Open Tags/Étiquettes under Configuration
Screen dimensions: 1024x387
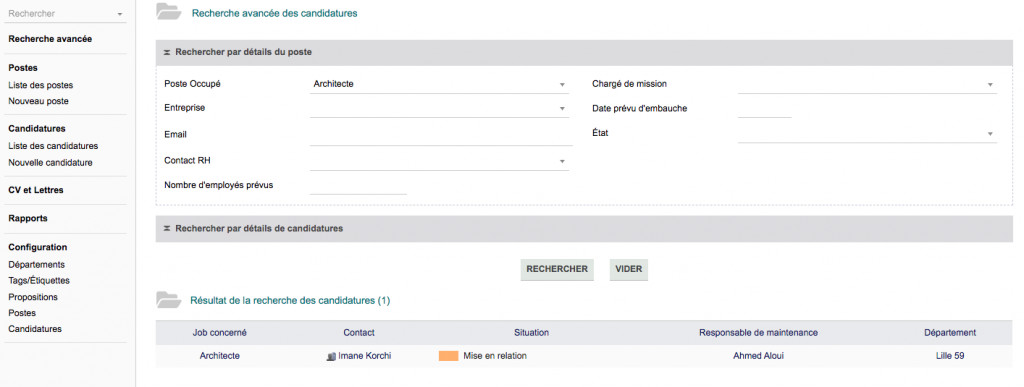point(39,281)
